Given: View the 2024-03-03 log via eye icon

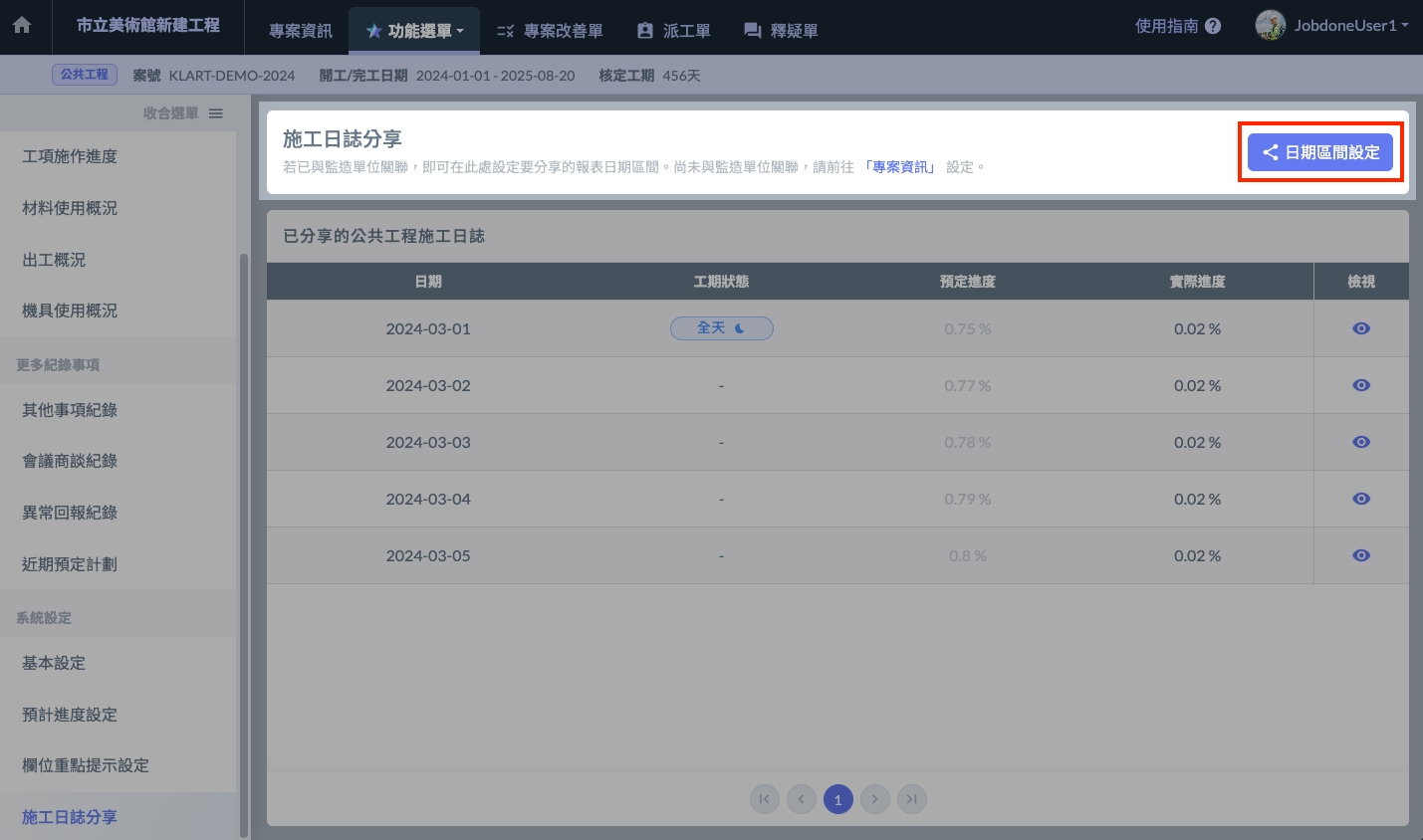Looking at the screenshot, I should pos(1361,442).
